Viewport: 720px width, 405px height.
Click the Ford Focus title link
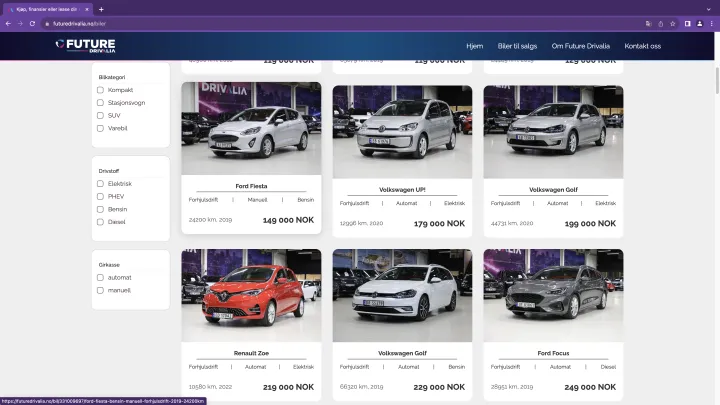coord(553,353)
